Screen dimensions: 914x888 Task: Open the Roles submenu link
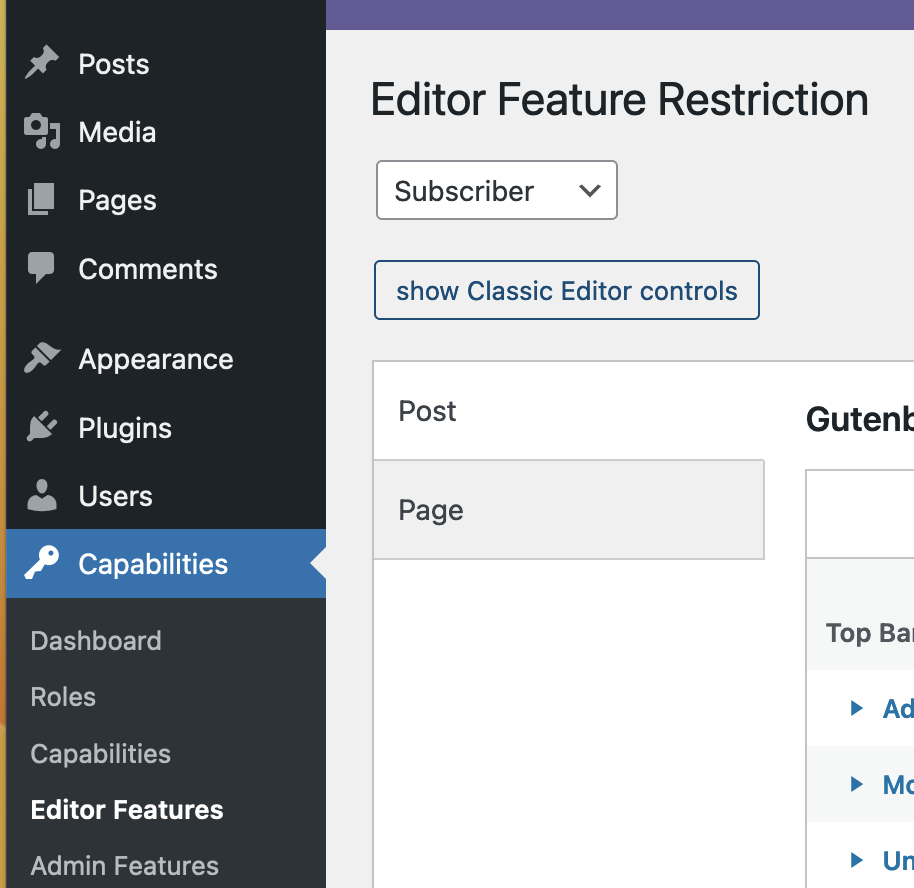click(x=63, y=697)
